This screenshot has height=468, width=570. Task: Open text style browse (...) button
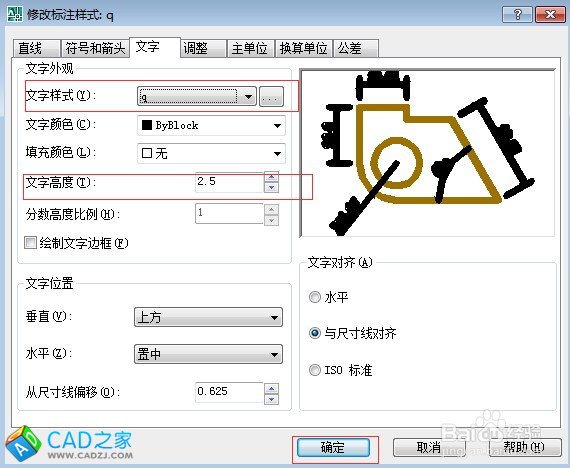tap(271, 97)
